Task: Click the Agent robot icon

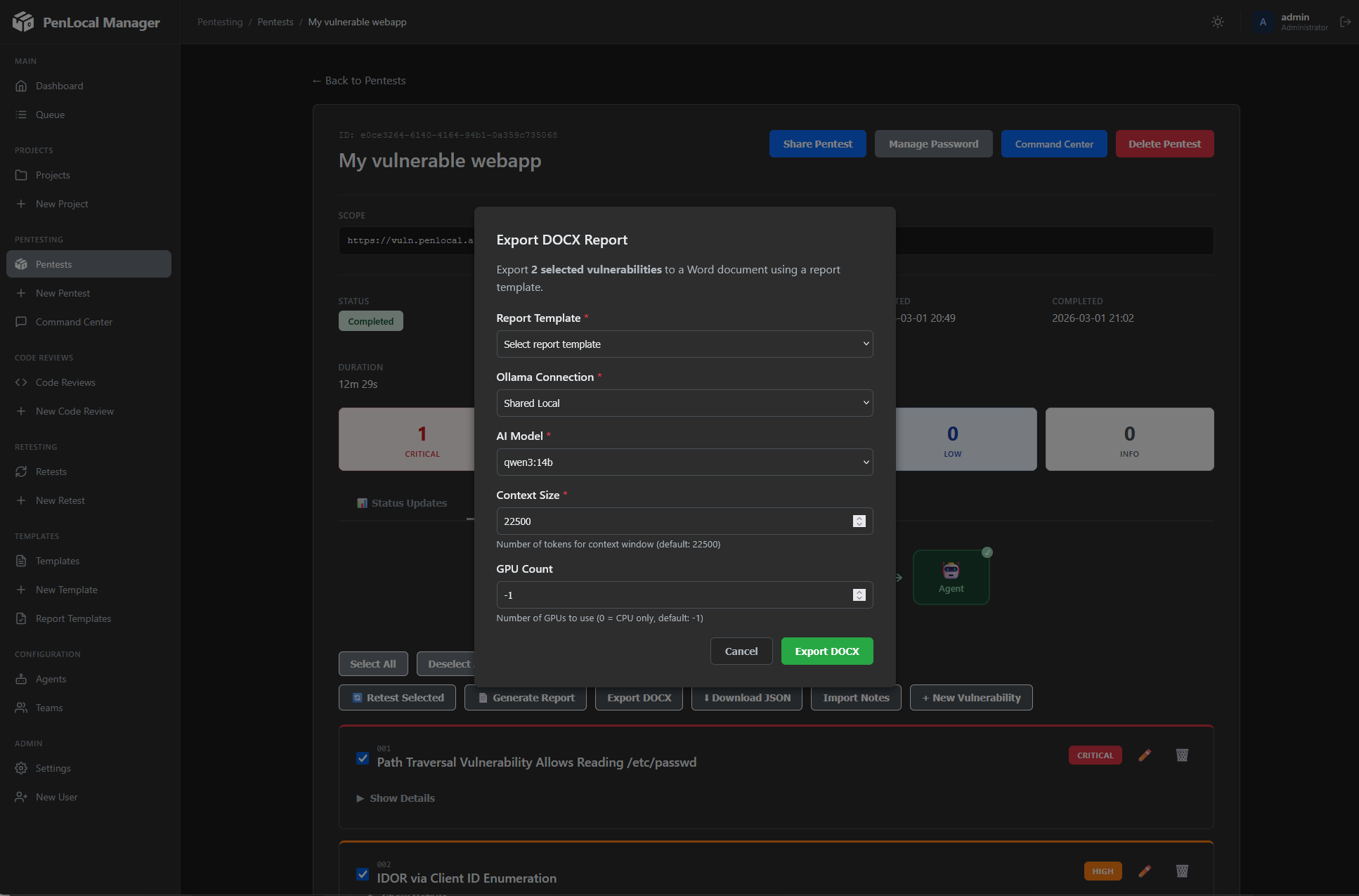Action: (x=951, y=571)
